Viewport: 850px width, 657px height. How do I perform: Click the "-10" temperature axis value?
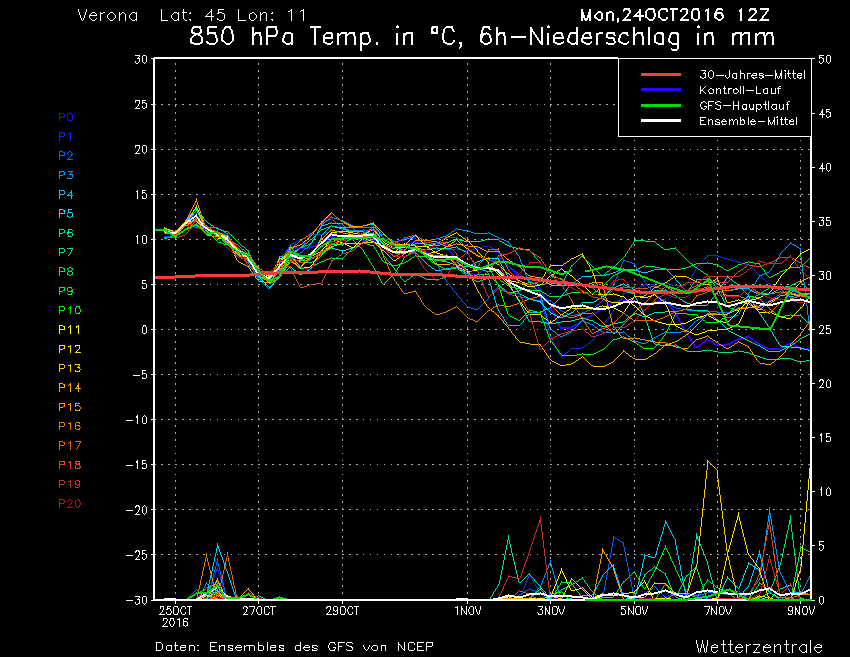[x=137, y=420]
